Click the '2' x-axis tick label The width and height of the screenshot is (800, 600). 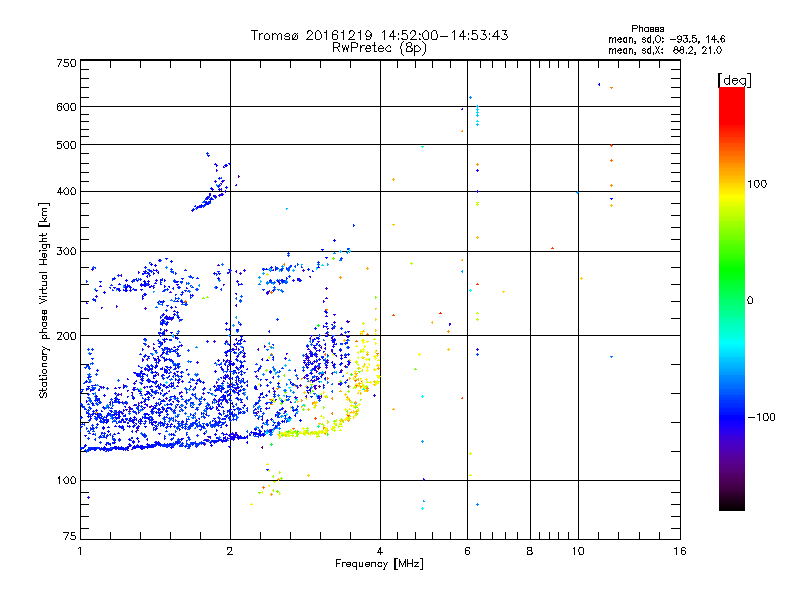click(230, 551)
